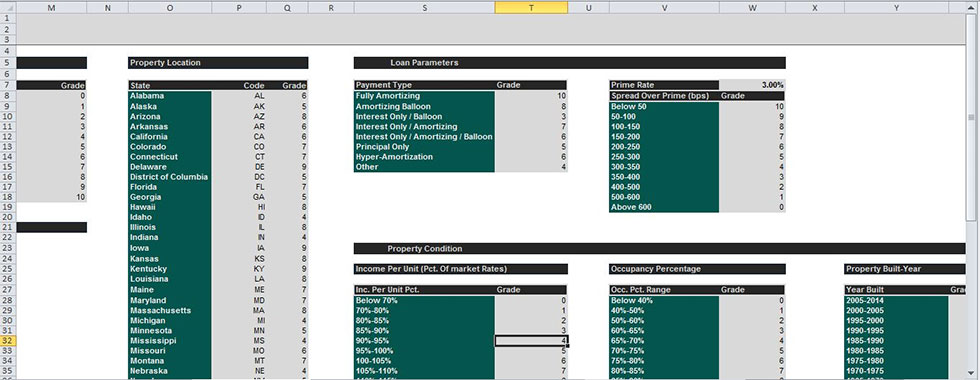This screenshot has width=980, height=380.
Task: Select the Massachusetts state cell
Action: tap(170, 311)
